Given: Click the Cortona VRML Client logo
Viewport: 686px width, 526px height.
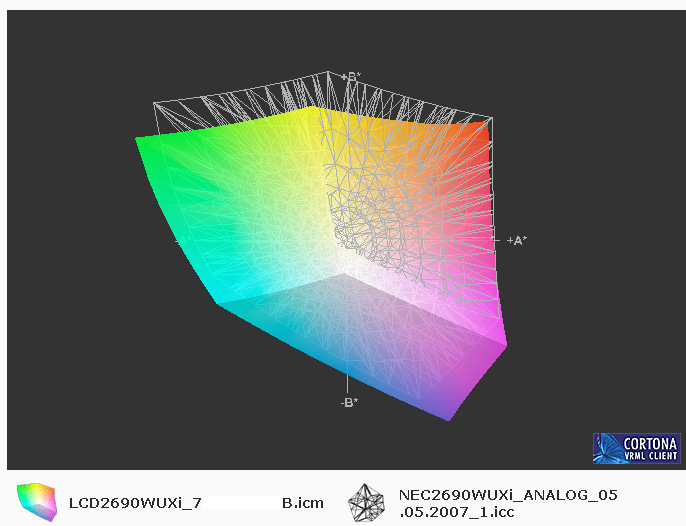Looking at the screenshot, I should click(636, 447).
